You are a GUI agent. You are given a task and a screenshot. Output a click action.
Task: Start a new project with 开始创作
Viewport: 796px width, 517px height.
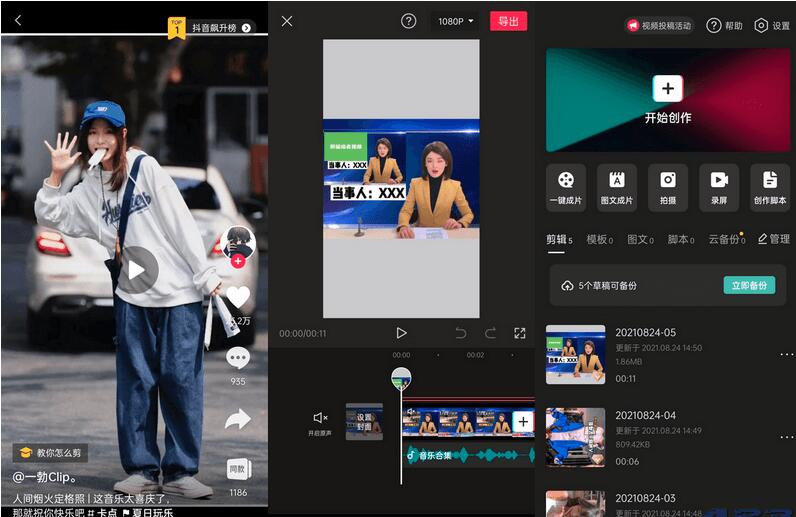tap(668, 100)
